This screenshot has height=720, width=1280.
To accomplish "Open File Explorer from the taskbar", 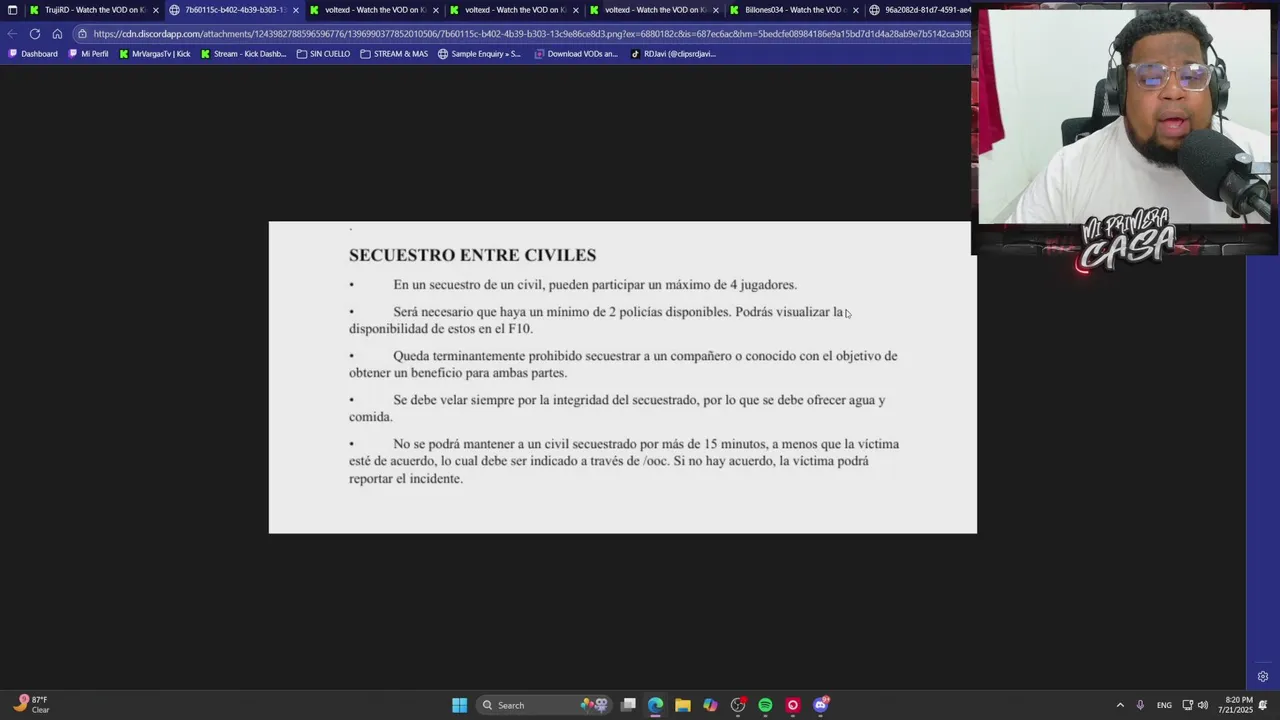I will click(682, 705).
